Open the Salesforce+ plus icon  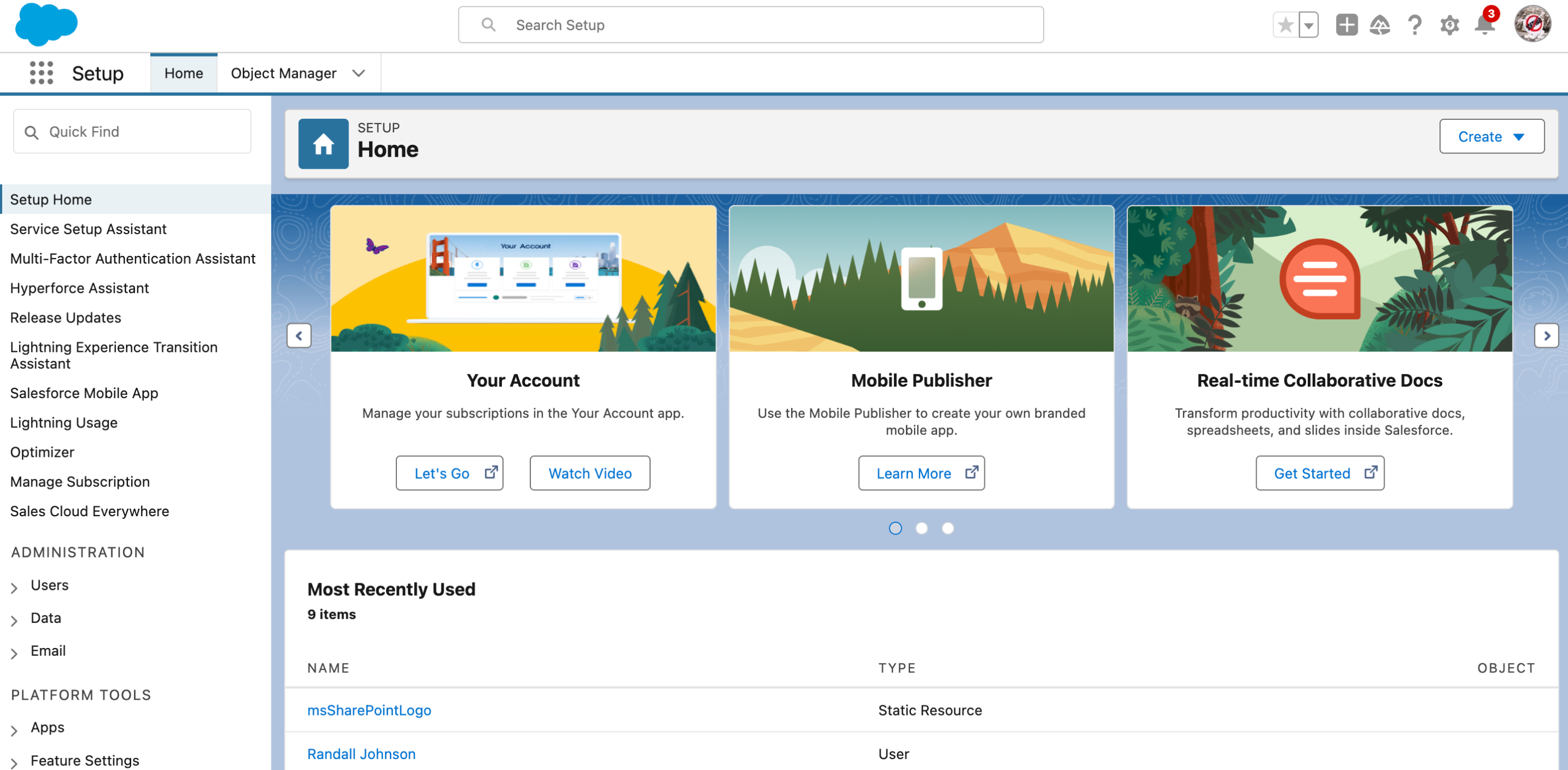click(x=1380, y=26)
